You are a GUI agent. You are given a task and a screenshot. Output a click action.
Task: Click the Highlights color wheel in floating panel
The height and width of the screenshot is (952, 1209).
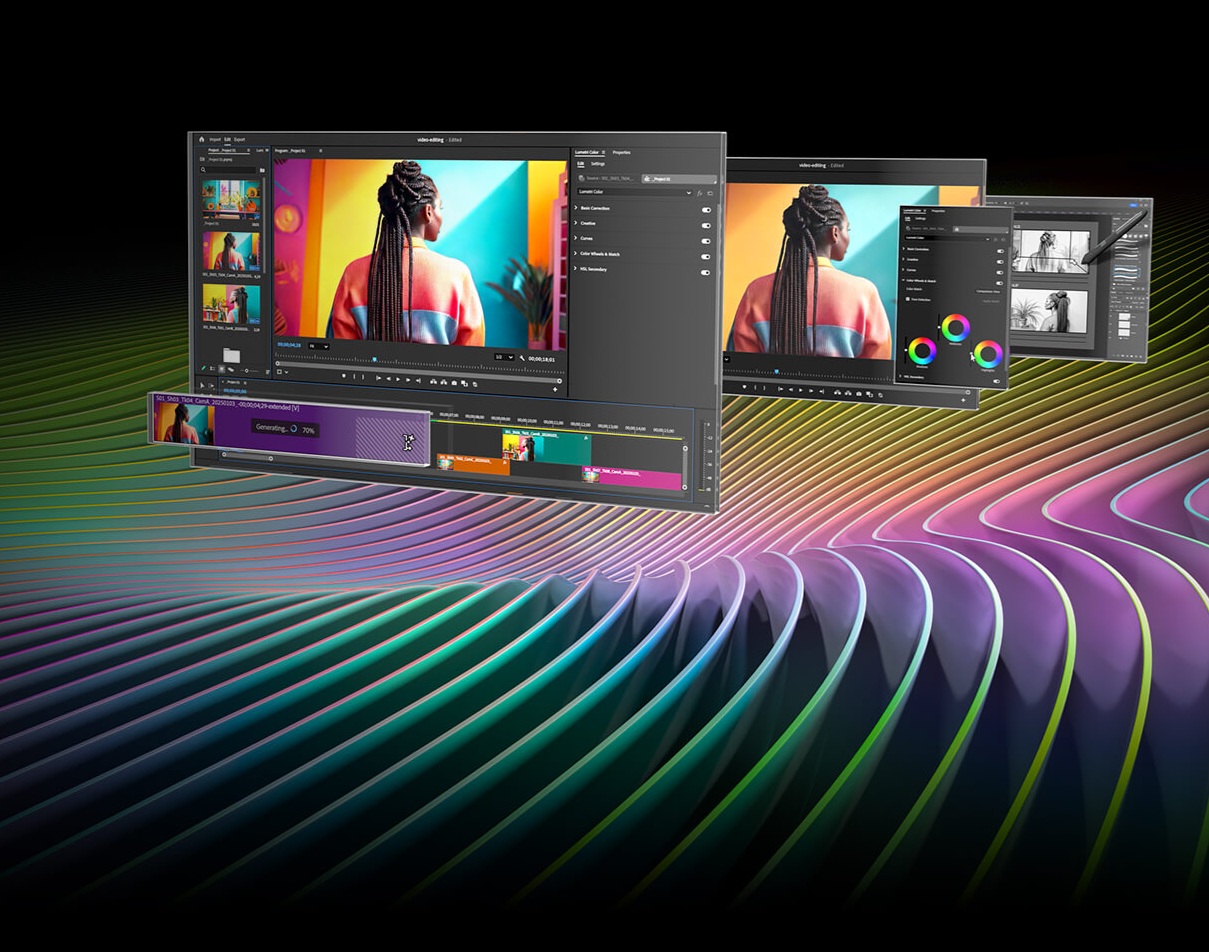(x=988, y=354)
